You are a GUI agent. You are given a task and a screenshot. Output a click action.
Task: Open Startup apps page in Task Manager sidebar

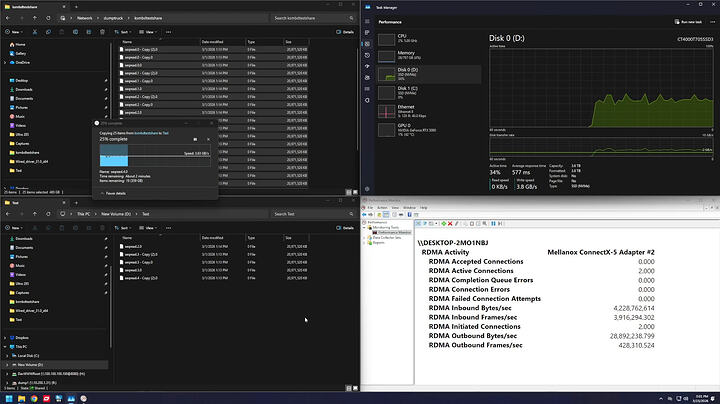pyautogui.click(x=367, y=66)
